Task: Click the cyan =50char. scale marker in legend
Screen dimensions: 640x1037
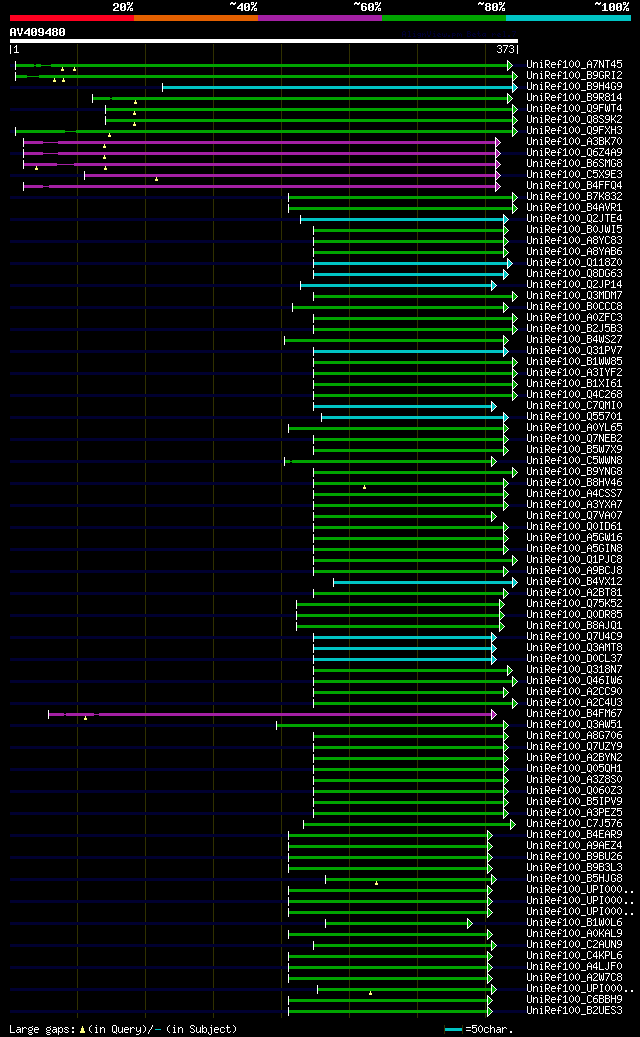Action: 454,1030
